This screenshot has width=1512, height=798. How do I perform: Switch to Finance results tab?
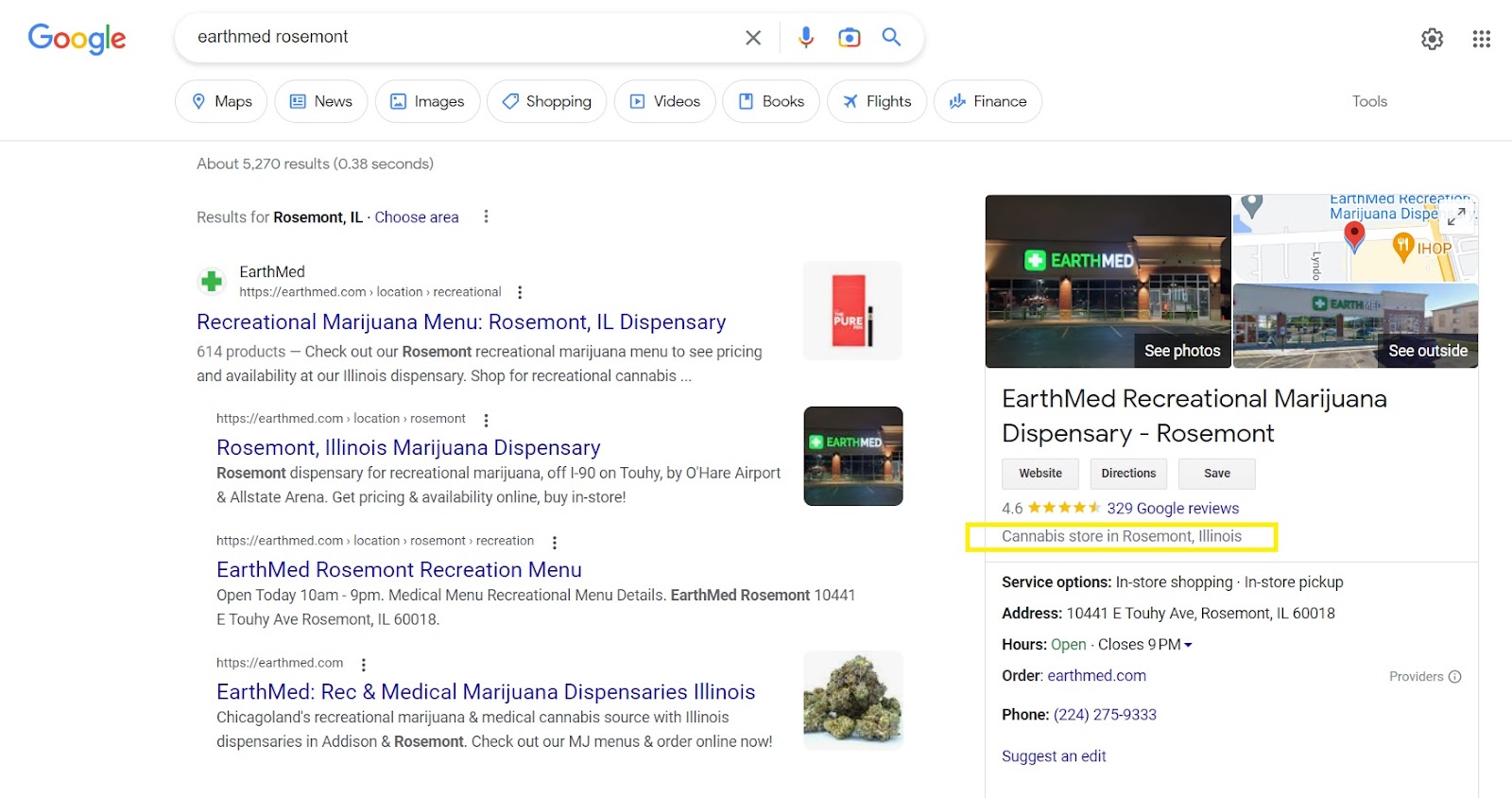(988, 101)
